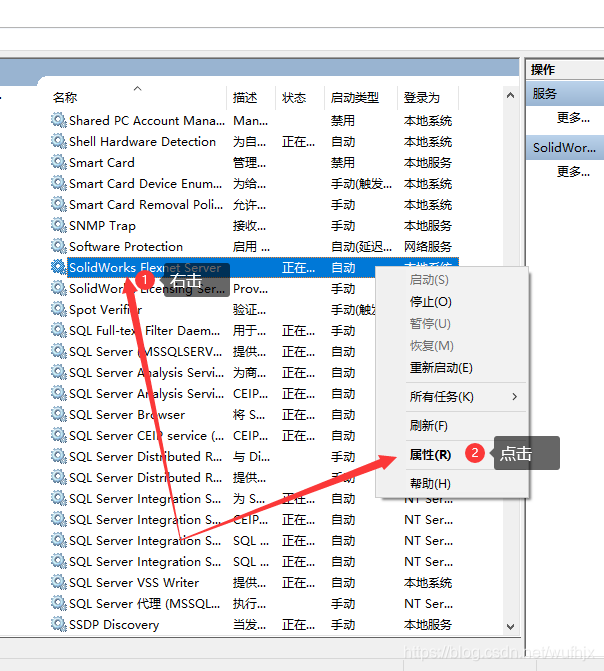Expand 更多 under 服务 actions panel
Viewport: 604px width, 671px height.
pos(573,118)
